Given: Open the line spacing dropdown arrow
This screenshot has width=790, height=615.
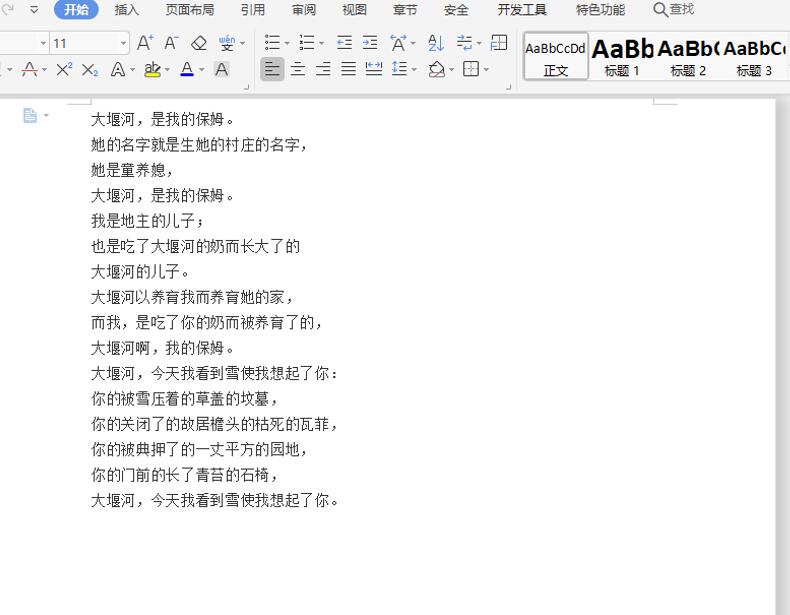Looking at the screenshot, I should [414, 70].
